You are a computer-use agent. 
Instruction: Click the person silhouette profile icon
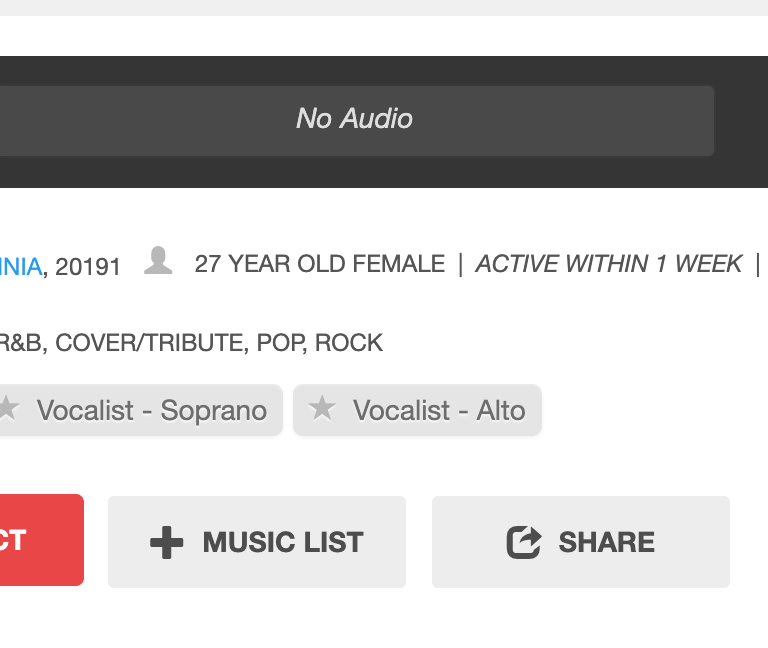click(x=158, y=262)
